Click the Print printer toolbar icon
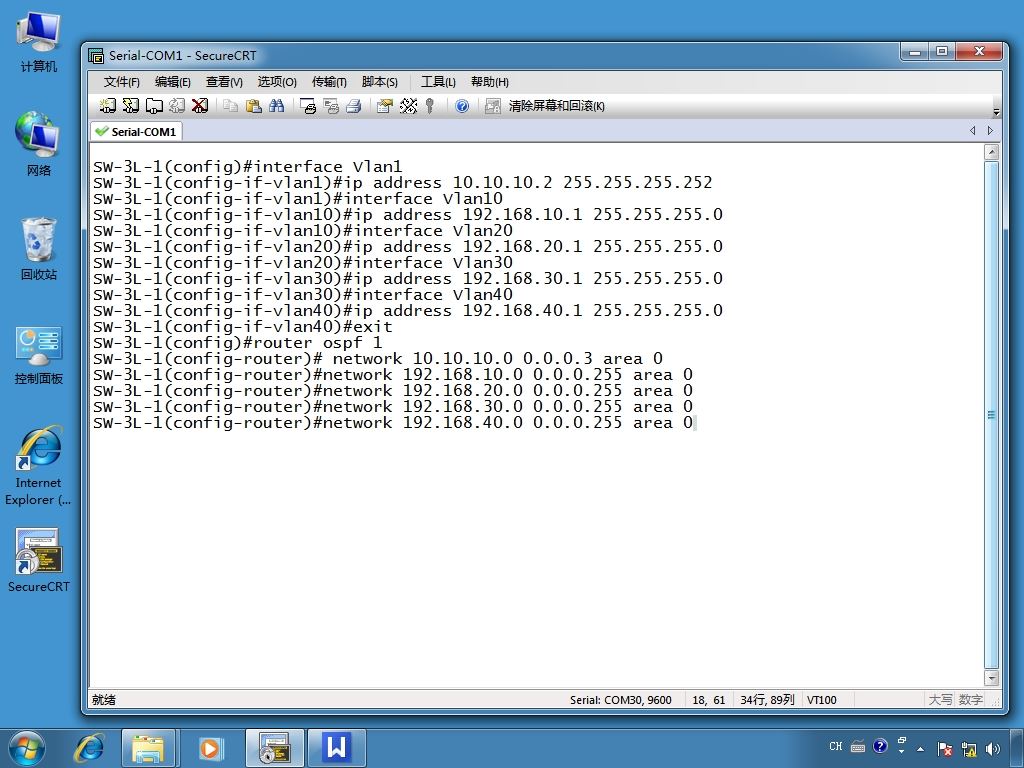The image size is (1024, 768). [x=354, y=106]
